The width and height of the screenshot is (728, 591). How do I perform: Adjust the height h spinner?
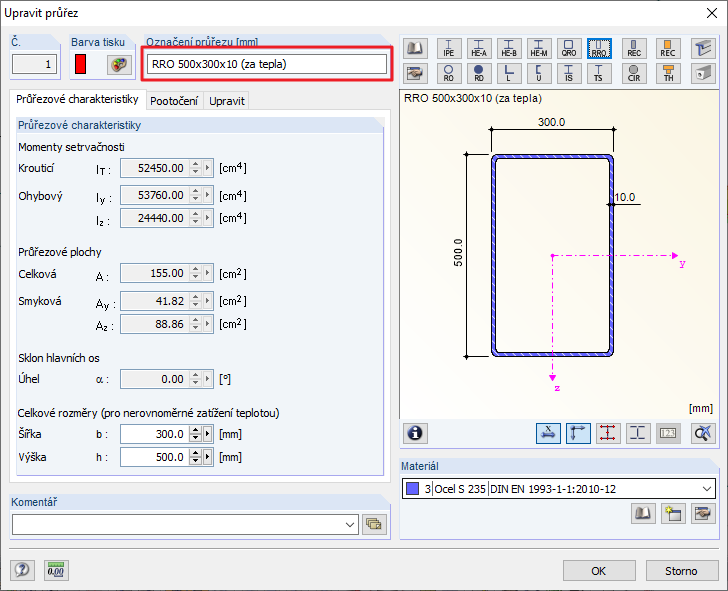tap(195, 457)
